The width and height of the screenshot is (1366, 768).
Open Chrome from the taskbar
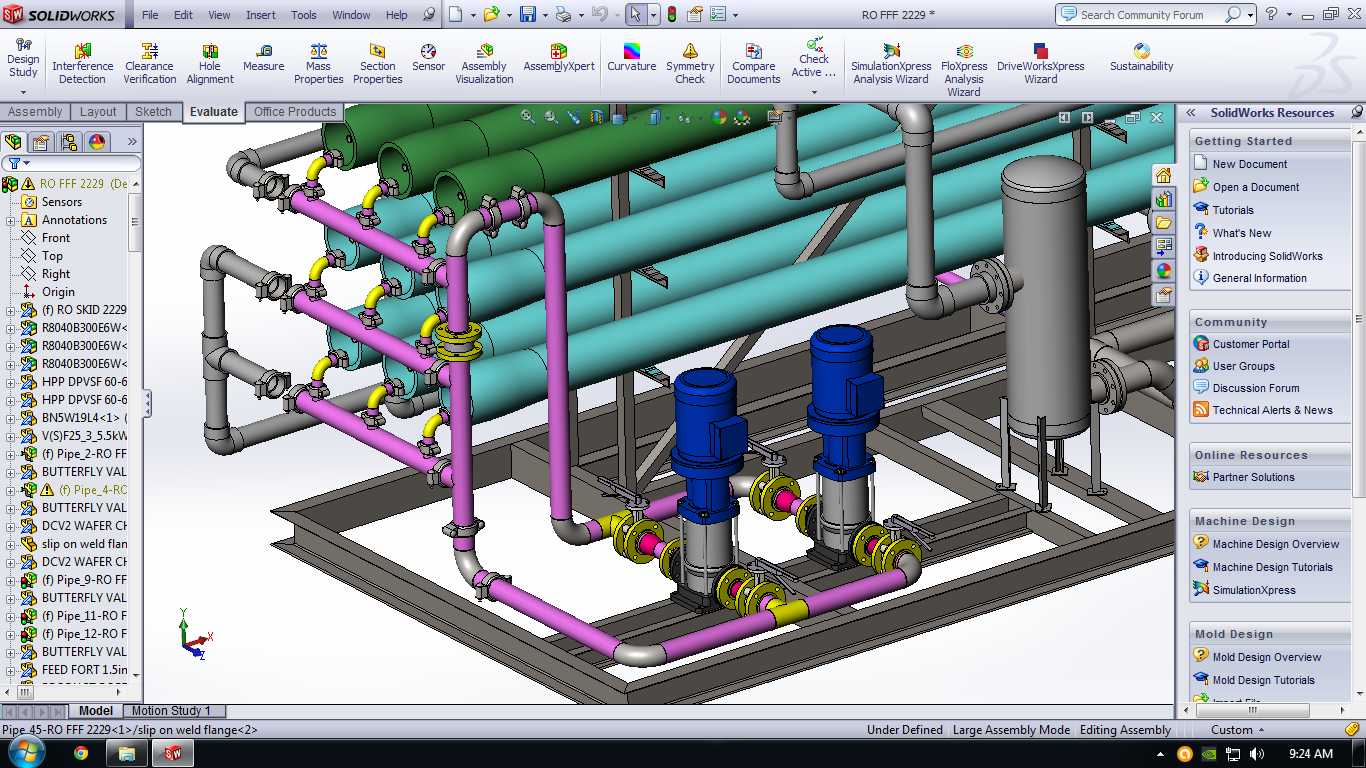(81, 753)
